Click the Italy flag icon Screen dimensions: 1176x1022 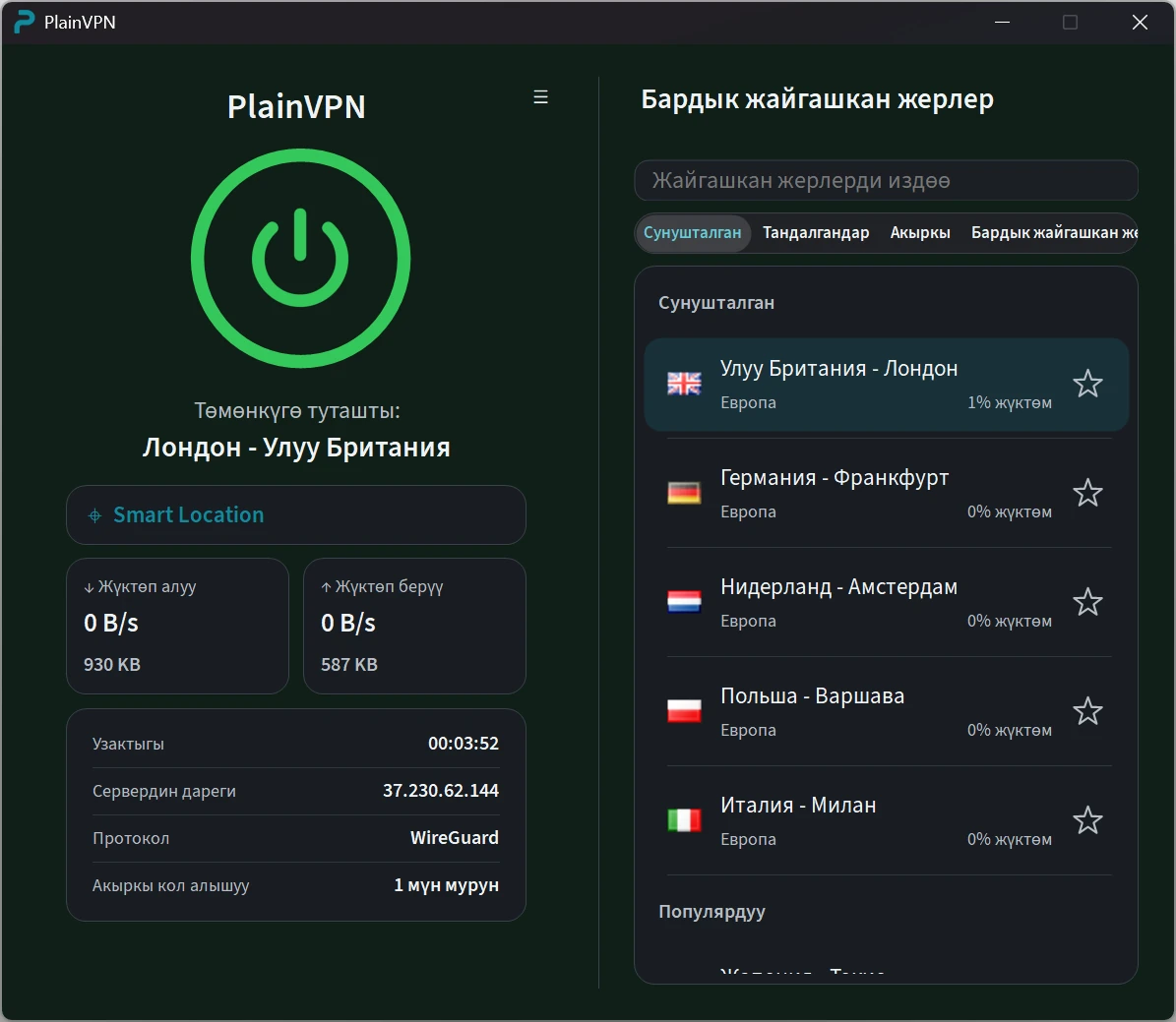(x=684, y=819)
